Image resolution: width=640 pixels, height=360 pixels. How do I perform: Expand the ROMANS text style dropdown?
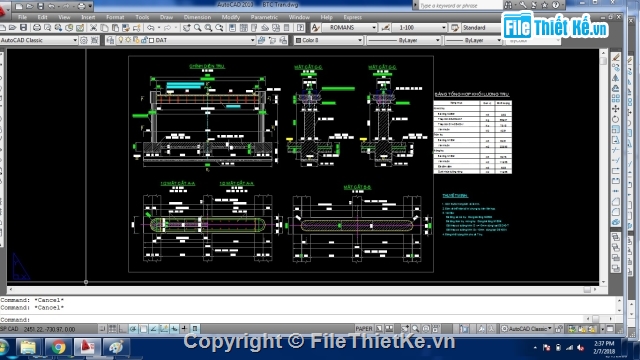point(350,28)
